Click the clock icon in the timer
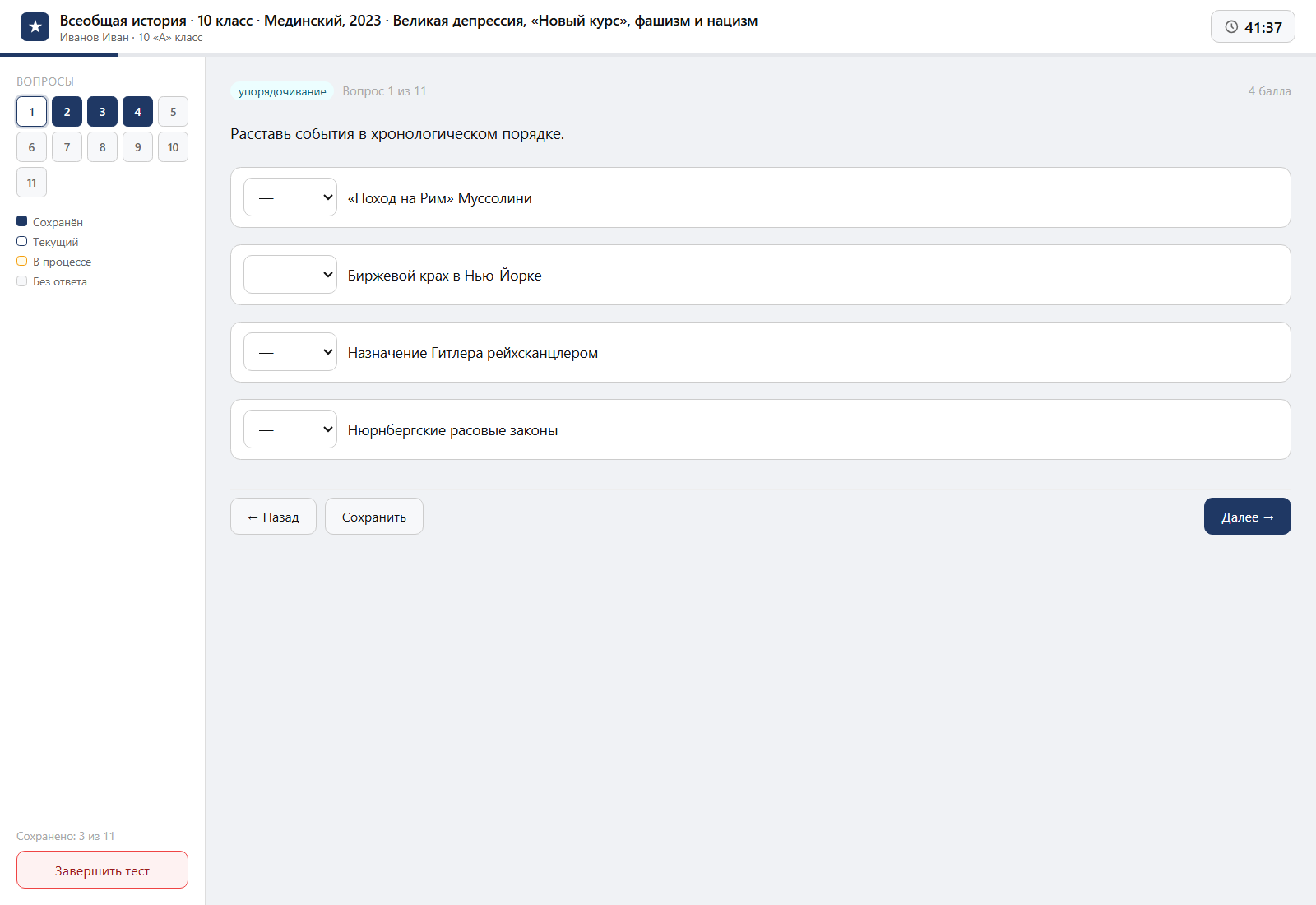The image size is (1316, 905). point(1231,27)
